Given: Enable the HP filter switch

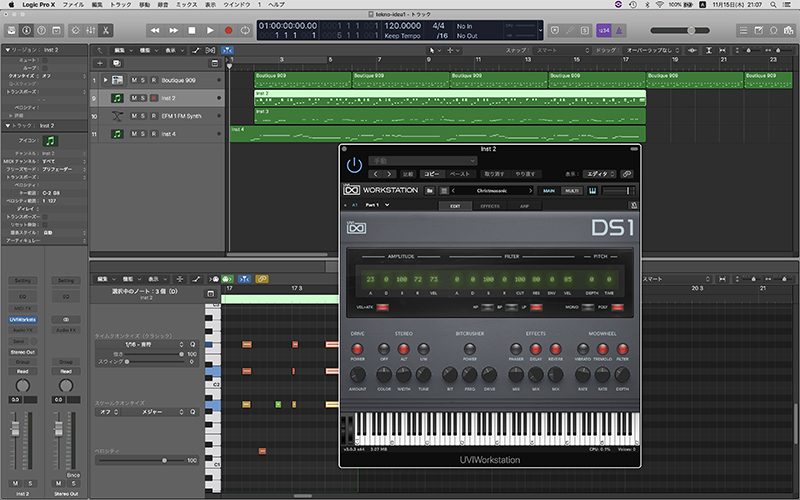Looking at the screenshot, I should pyautogui.click(x=487, y=307).
